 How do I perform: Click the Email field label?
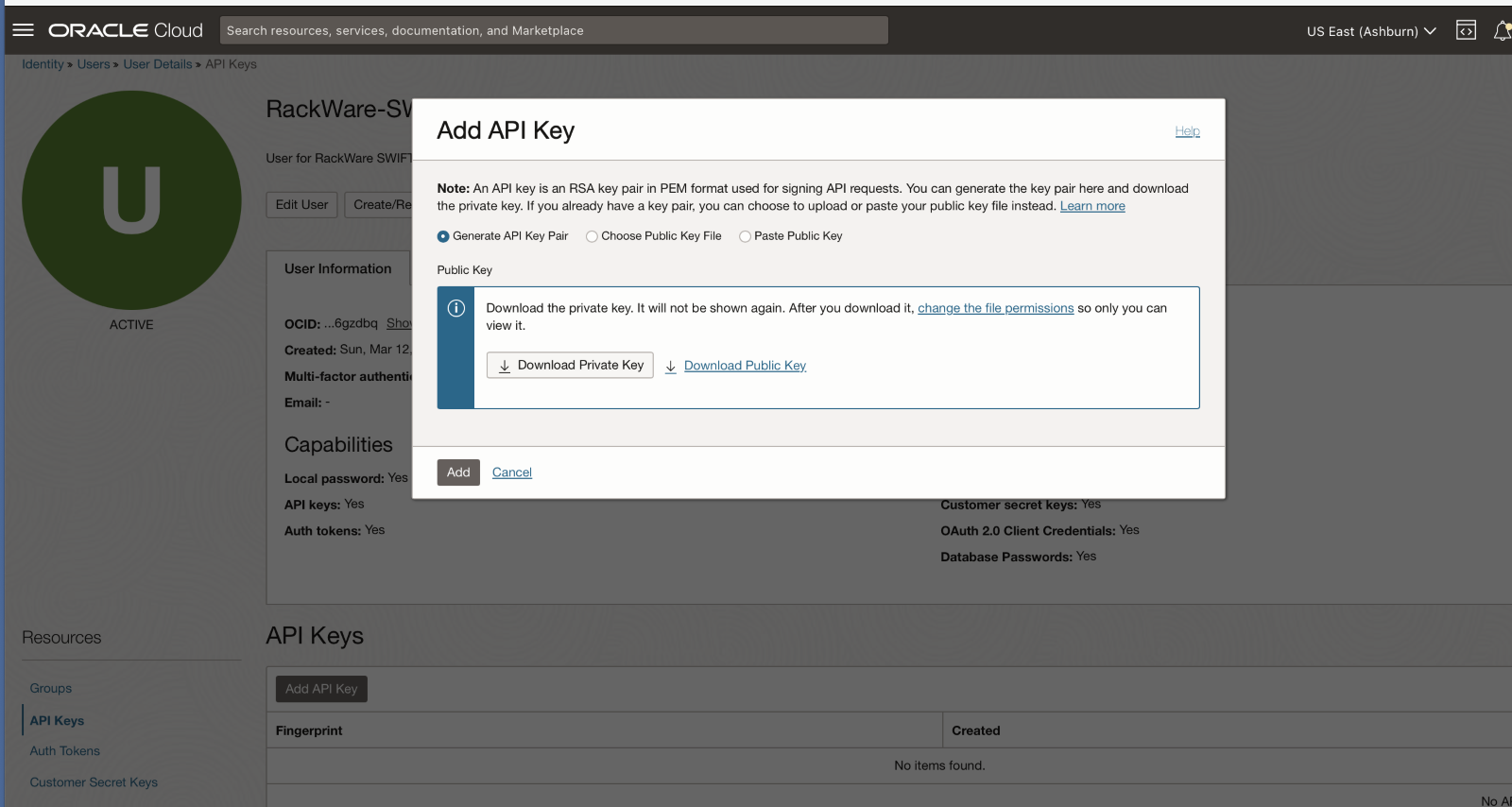tap(302, 403)
